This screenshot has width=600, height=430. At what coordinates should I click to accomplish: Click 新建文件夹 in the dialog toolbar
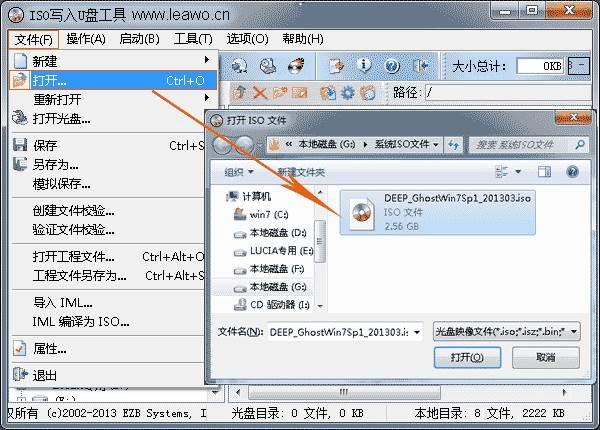301,172
